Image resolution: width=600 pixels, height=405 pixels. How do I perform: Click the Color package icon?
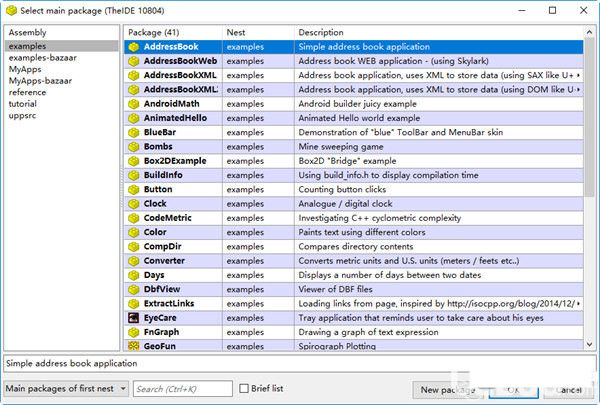tap(134, 232)
